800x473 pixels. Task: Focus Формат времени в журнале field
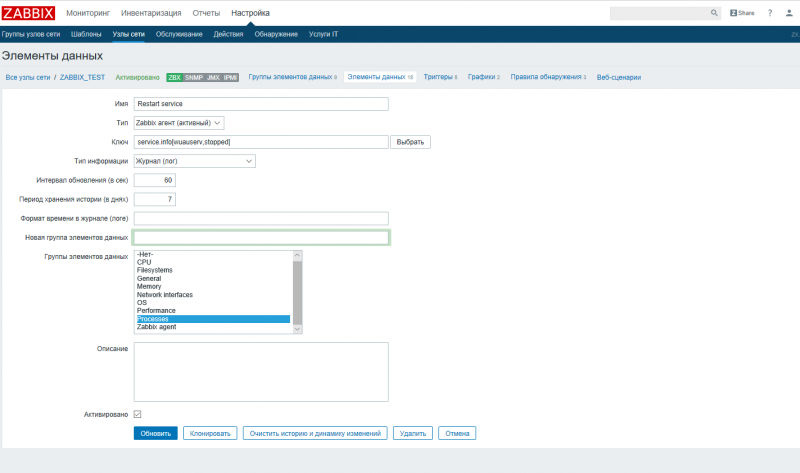pyautogui.click(x=261, y=218)
